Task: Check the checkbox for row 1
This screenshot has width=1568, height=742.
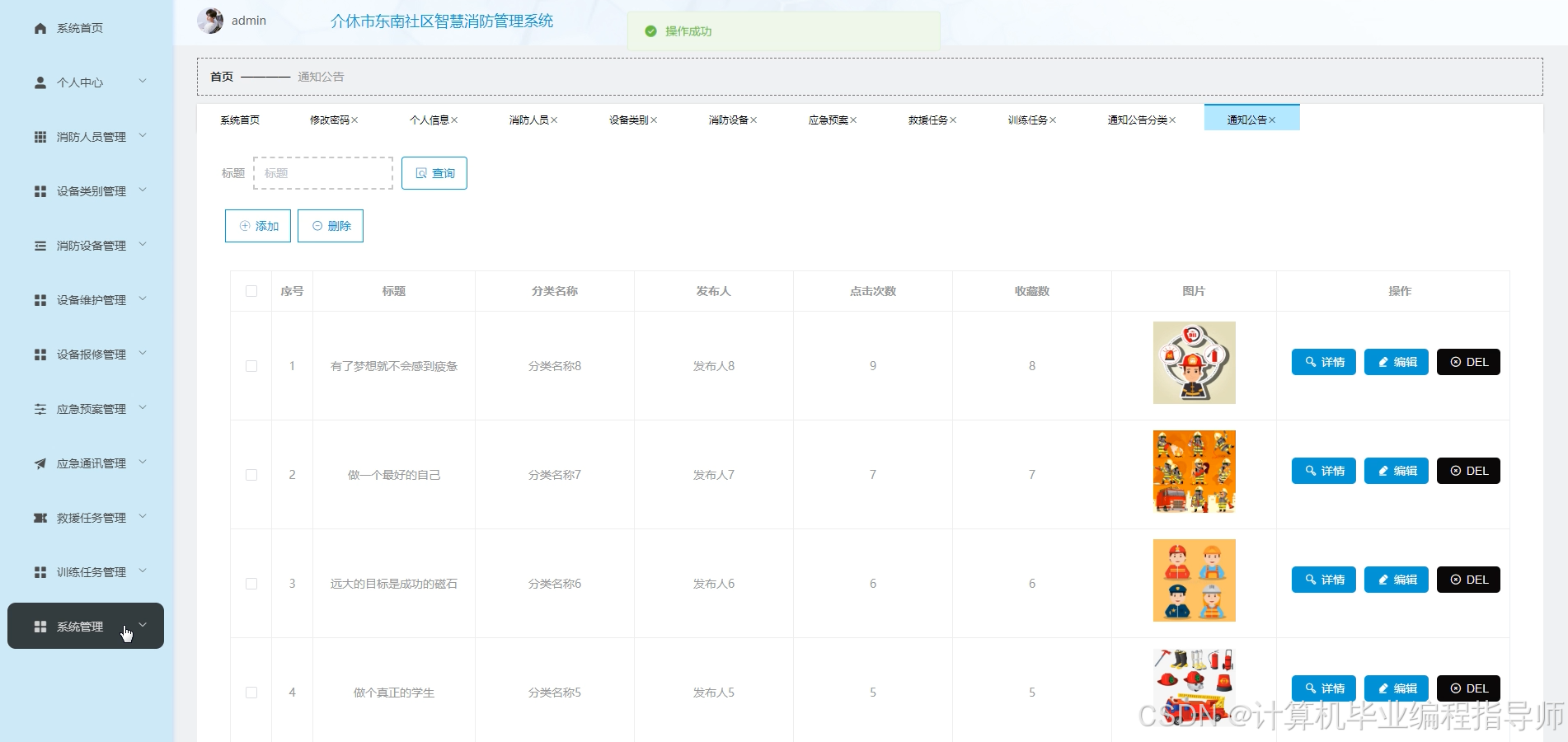Action: pos(251,366)
